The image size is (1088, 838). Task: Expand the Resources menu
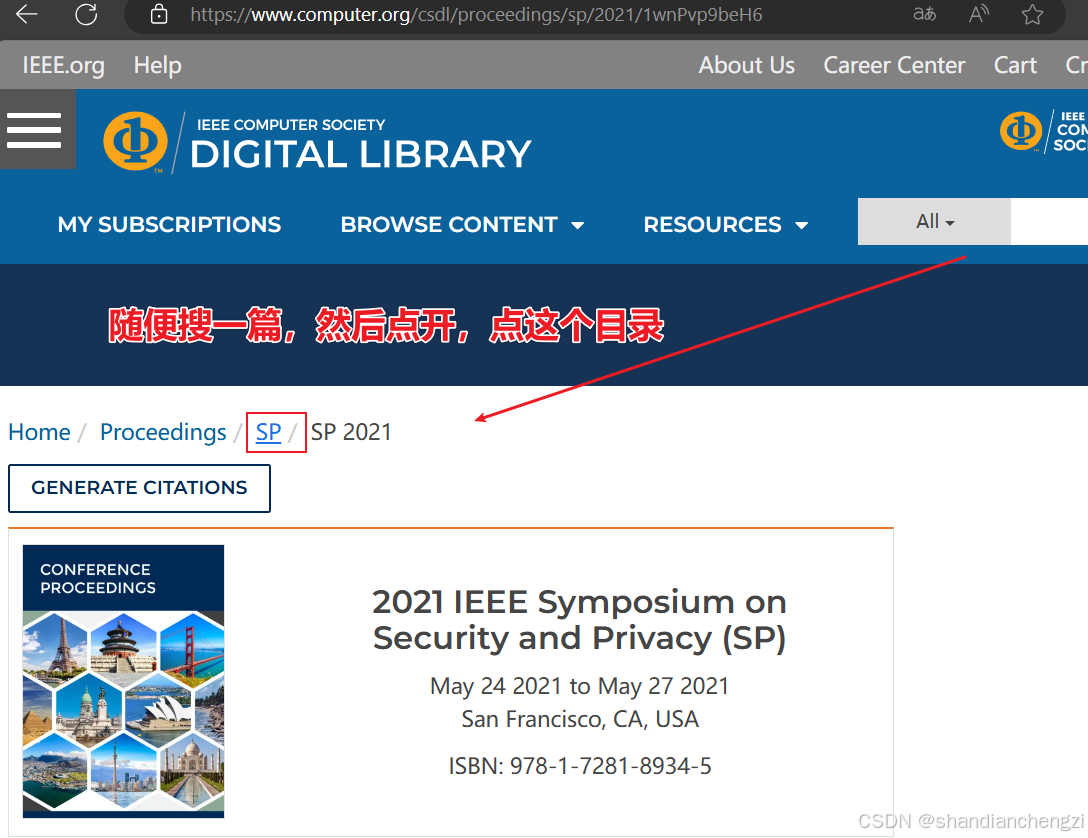726,225
